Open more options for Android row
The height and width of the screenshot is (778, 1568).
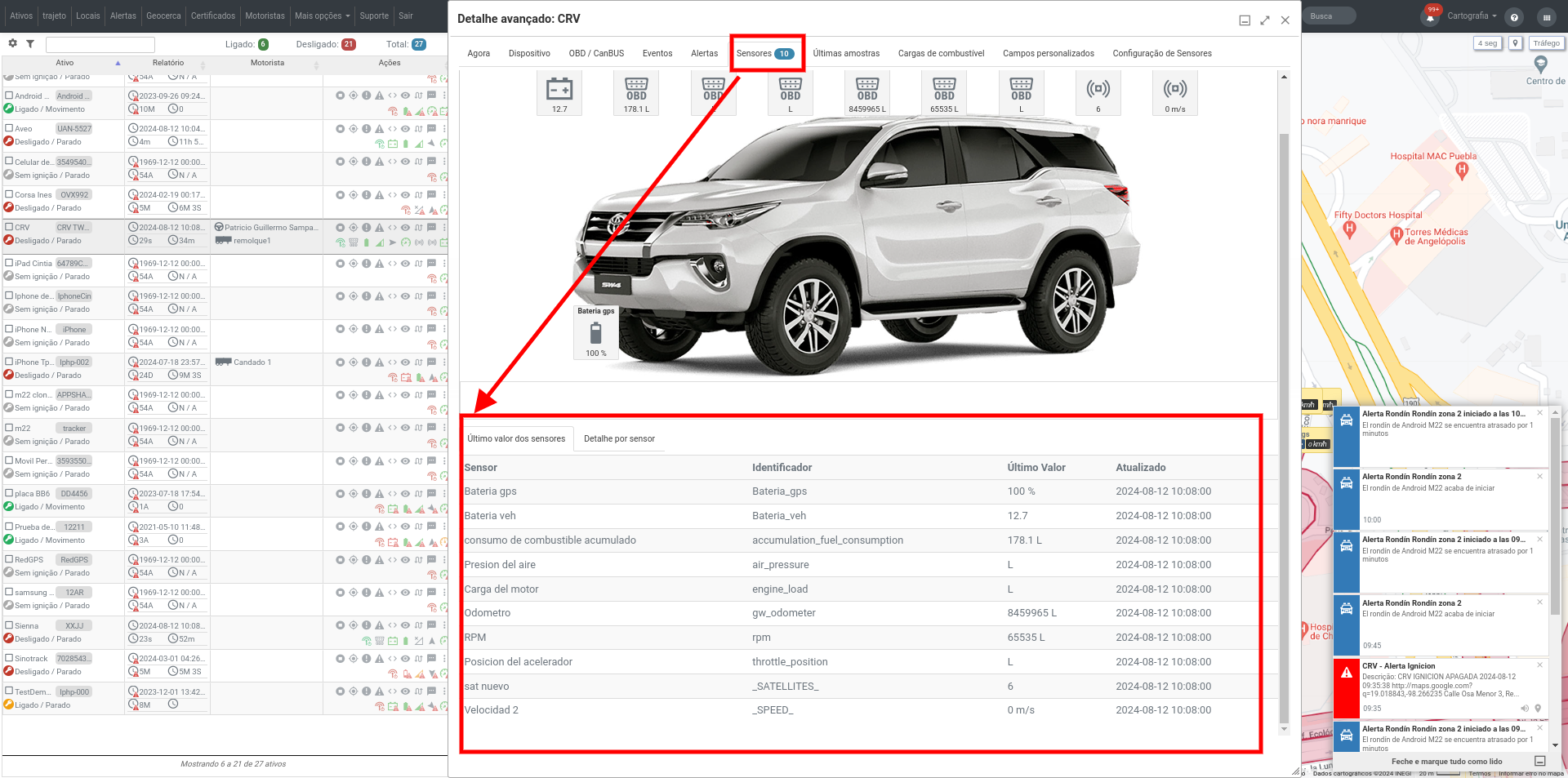click(x=444, y=96)
